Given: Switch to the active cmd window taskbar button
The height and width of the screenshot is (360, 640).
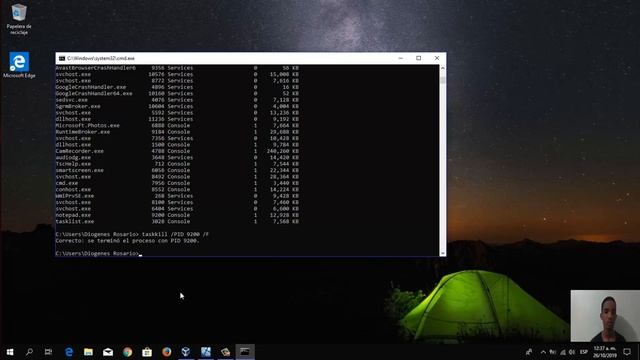Looking at the screenshot, I should (245, 352).
